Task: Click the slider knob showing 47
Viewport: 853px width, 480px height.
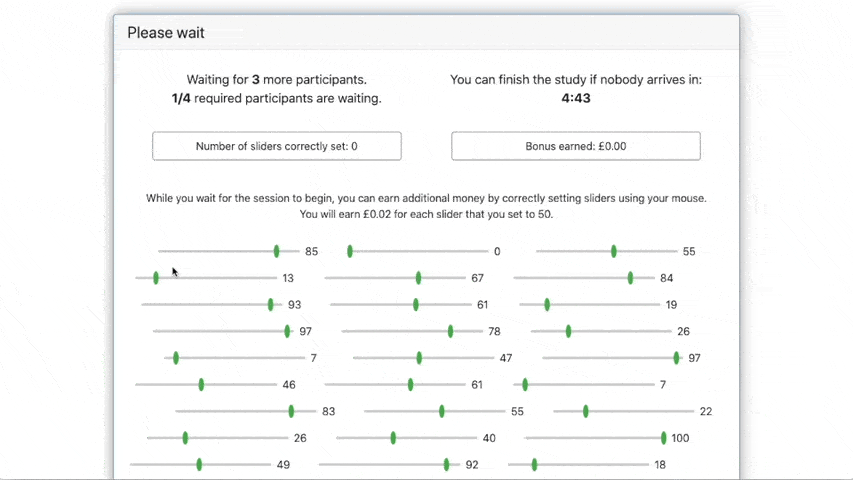Action: [419, 358]
